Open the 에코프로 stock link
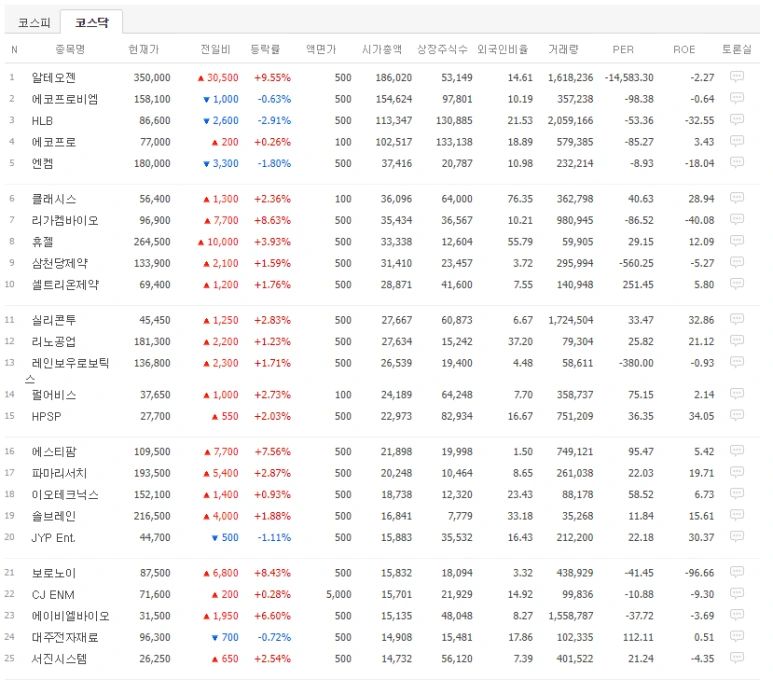The height and width of the screenshot is (680, 773). [x=53, y=142]
